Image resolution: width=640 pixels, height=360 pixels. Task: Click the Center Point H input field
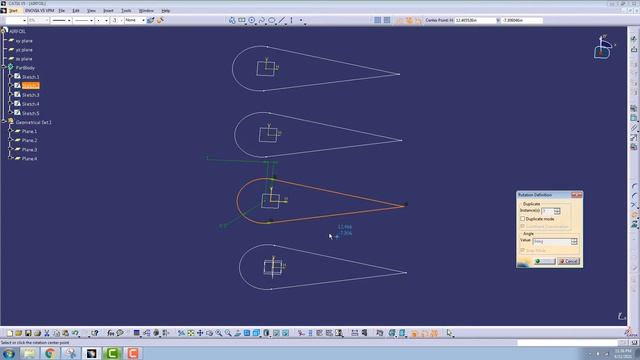pos(475,20)
